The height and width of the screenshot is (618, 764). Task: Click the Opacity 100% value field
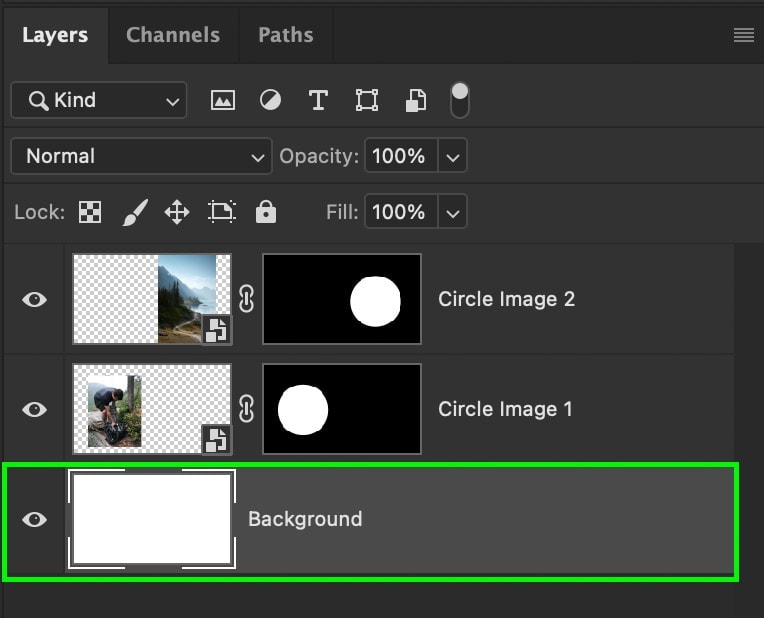point(401,156)
